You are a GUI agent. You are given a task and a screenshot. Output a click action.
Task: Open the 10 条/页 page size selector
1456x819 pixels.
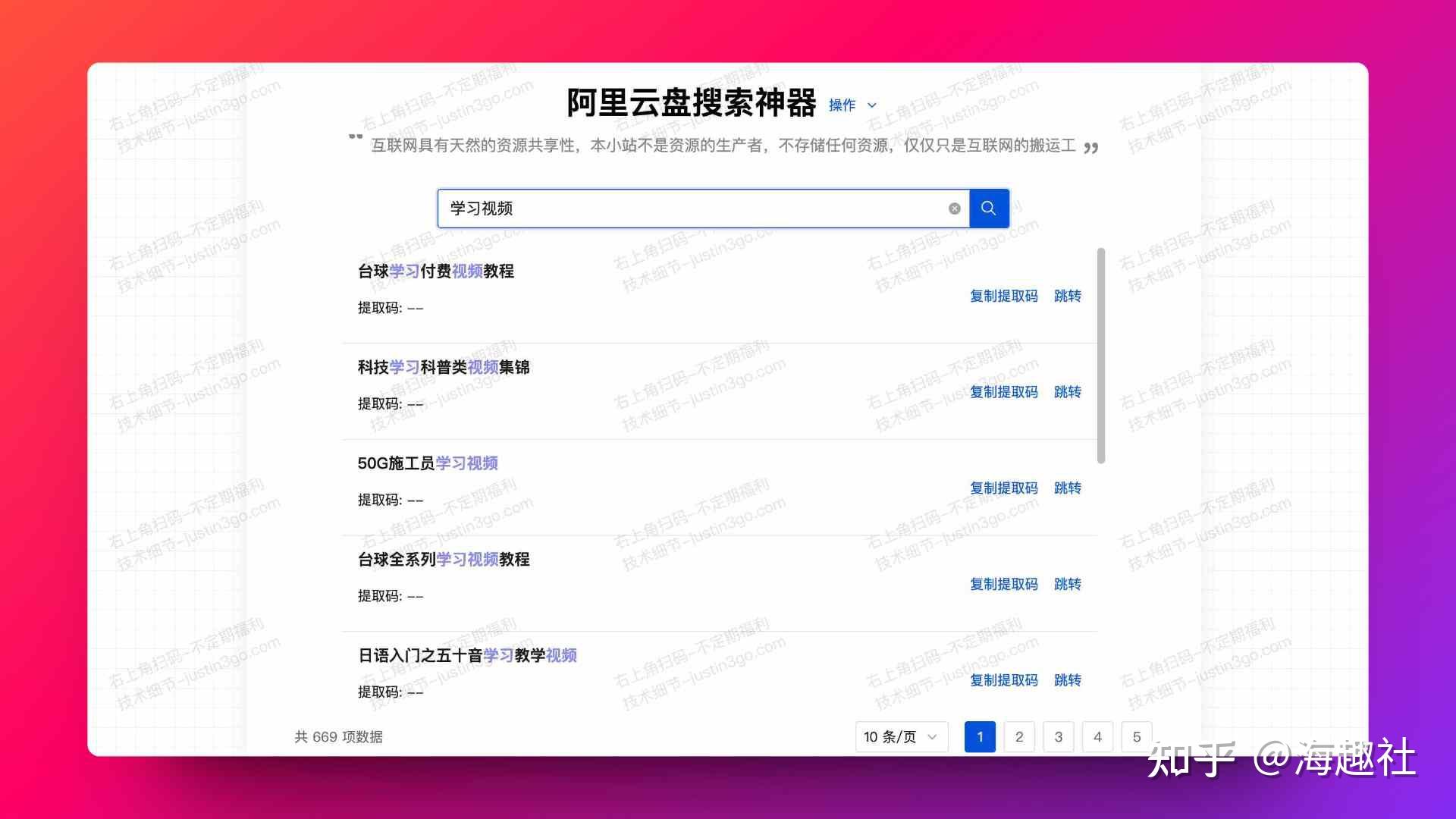pyautogui.click(x=902, y=737)
